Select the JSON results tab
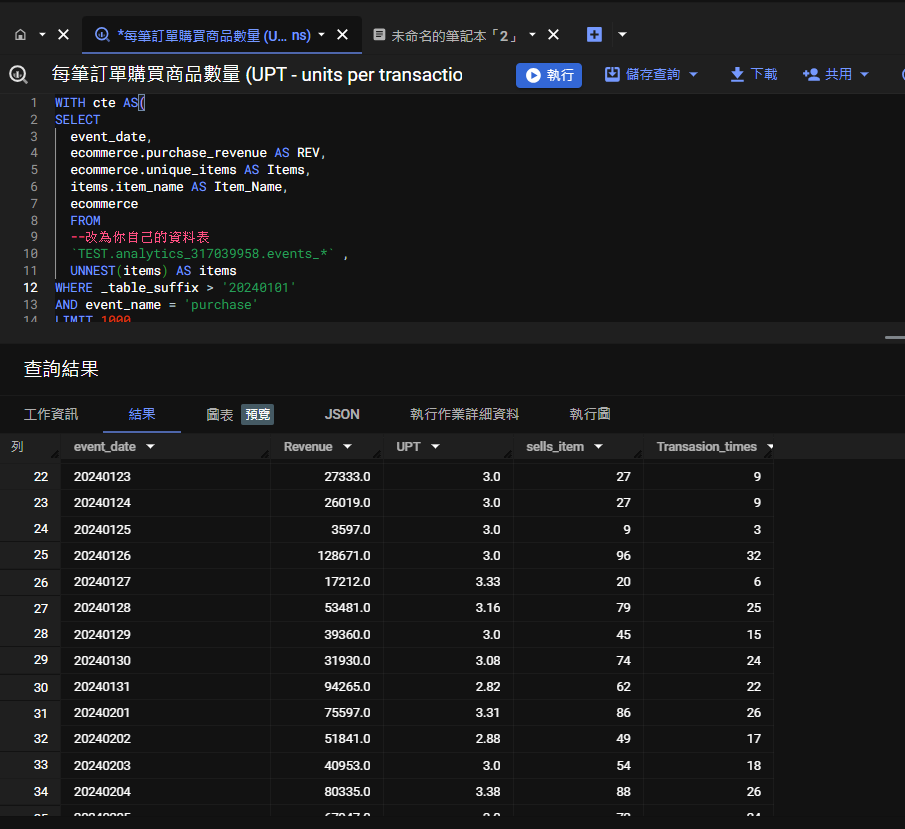905x829 pixels. tap(342, 414)
